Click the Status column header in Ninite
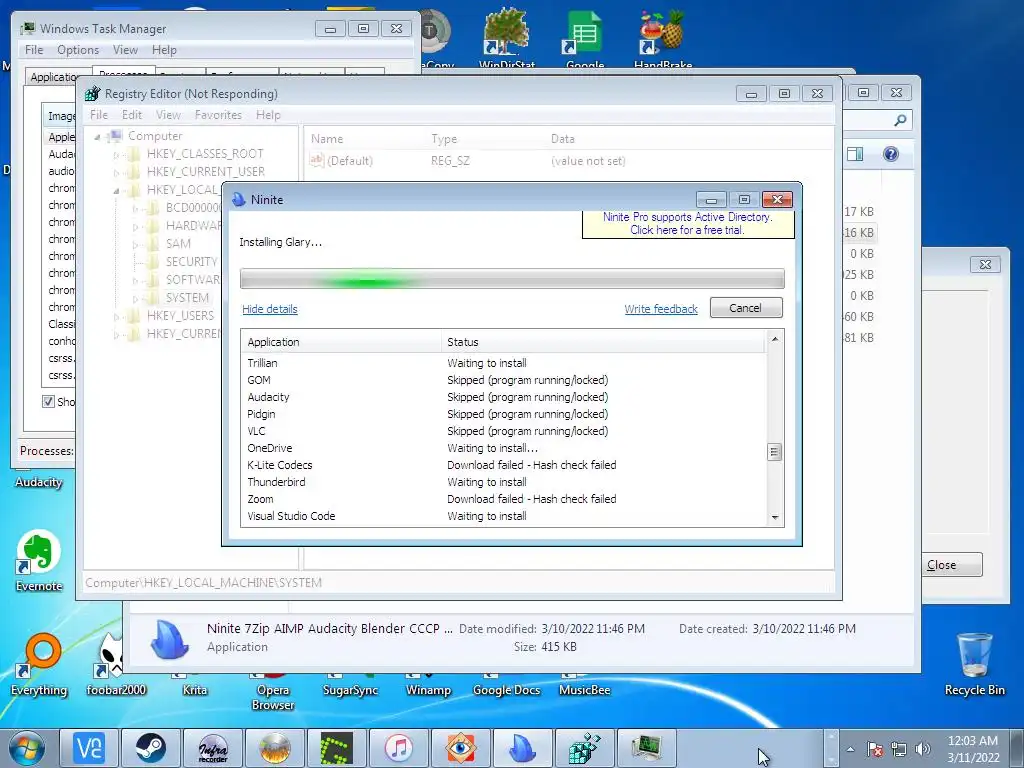 (x=603, y=342)
